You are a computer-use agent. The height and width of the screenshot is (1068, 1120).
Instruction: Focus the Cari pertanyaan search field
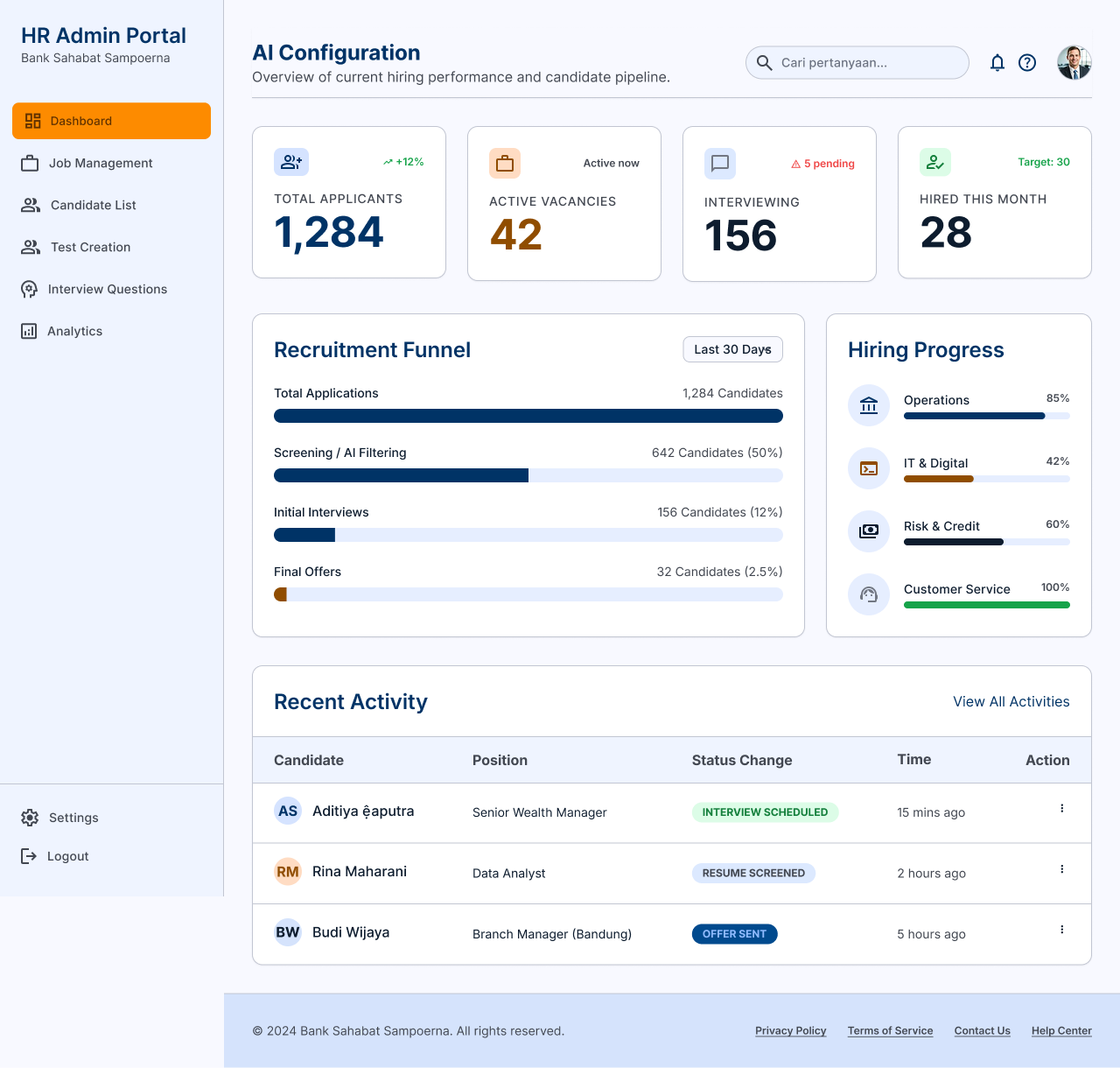(857, 63)
